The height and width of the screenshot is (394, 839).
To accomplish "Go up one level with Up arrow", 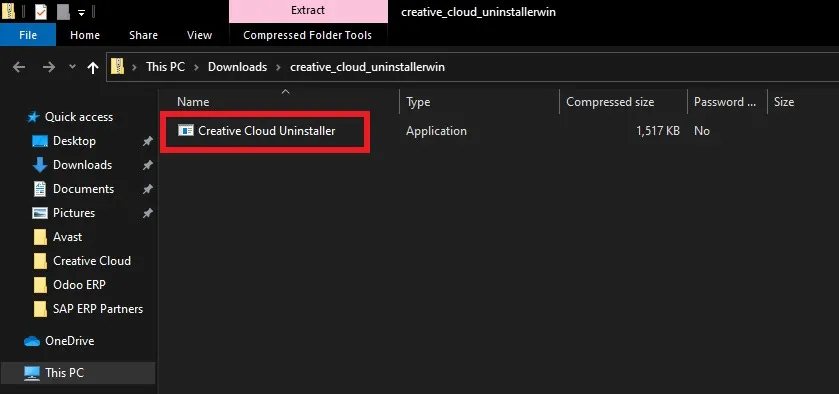I will coord(93,67).
